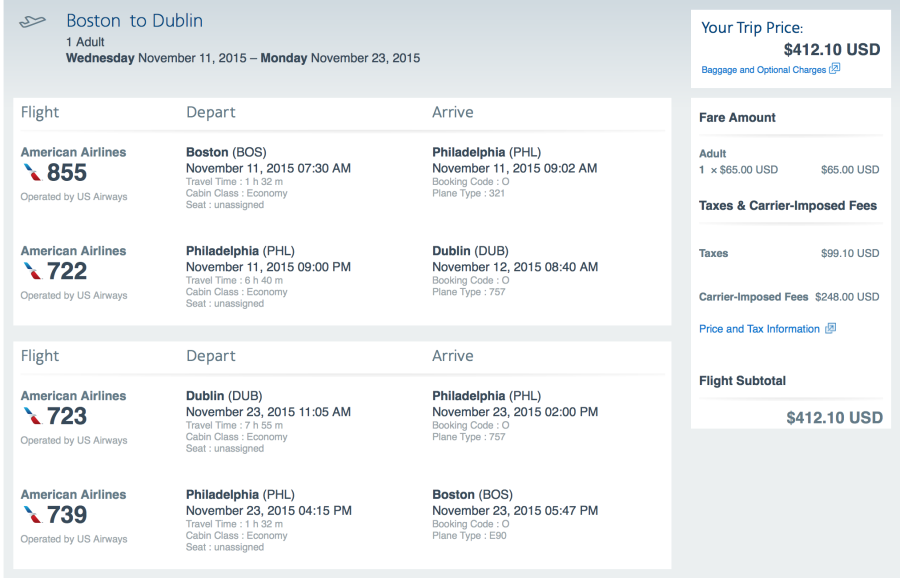This screenshot has width=900, height=578.
Task: Click the Fare Amount section heading
Action: tap(737, 118)
